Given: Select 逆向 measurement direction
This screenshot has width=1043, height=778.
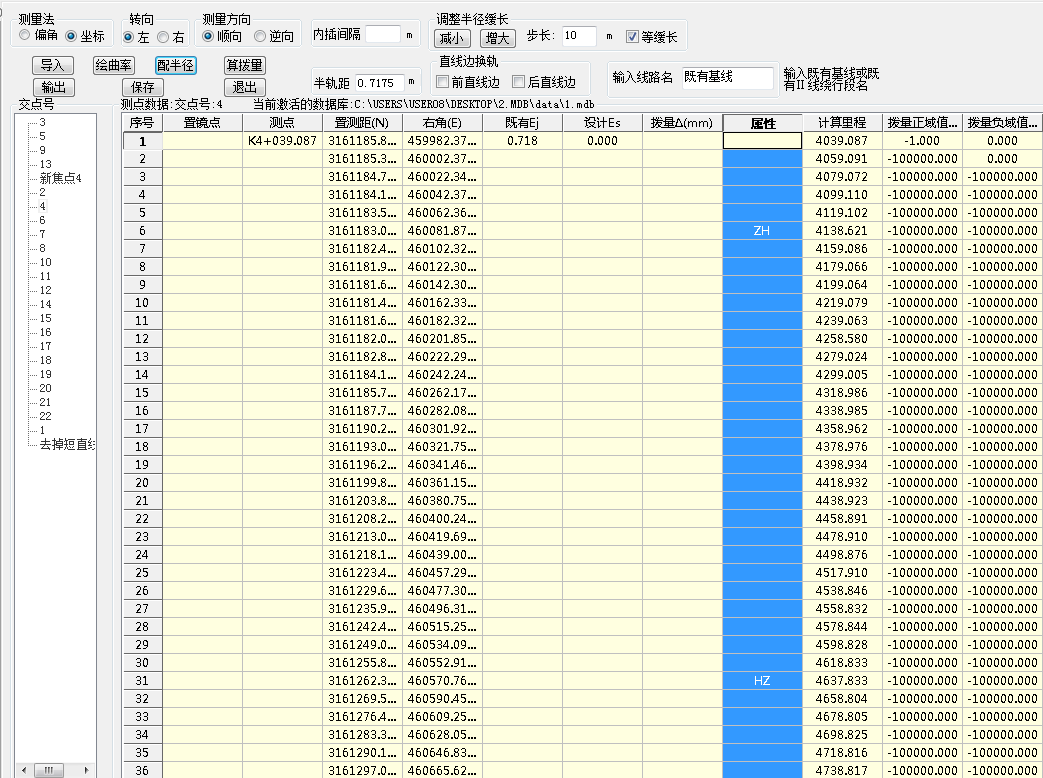Looking at the screenshot, I should point(260,37).
